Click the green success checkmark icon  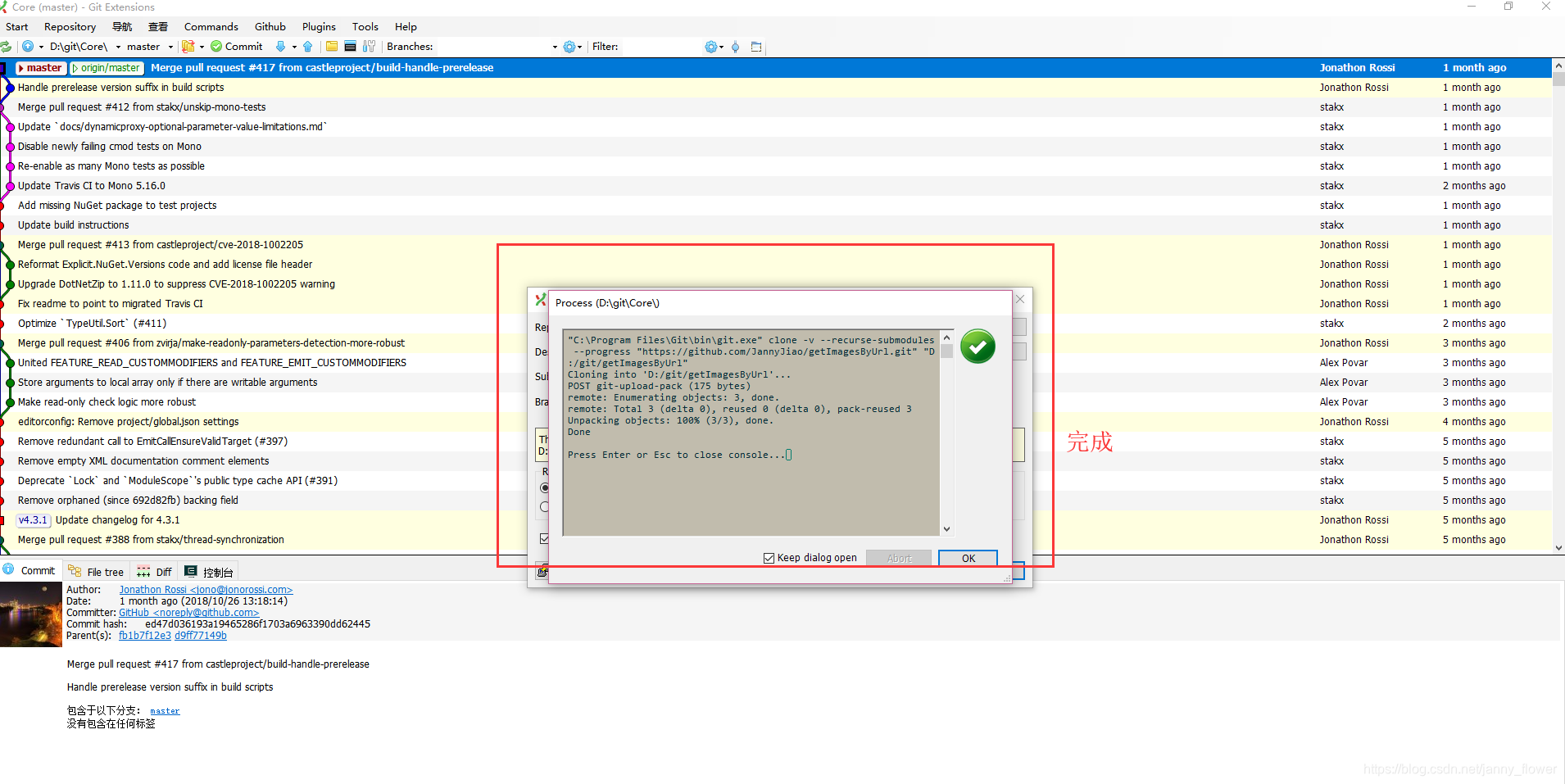pos(978,347)
